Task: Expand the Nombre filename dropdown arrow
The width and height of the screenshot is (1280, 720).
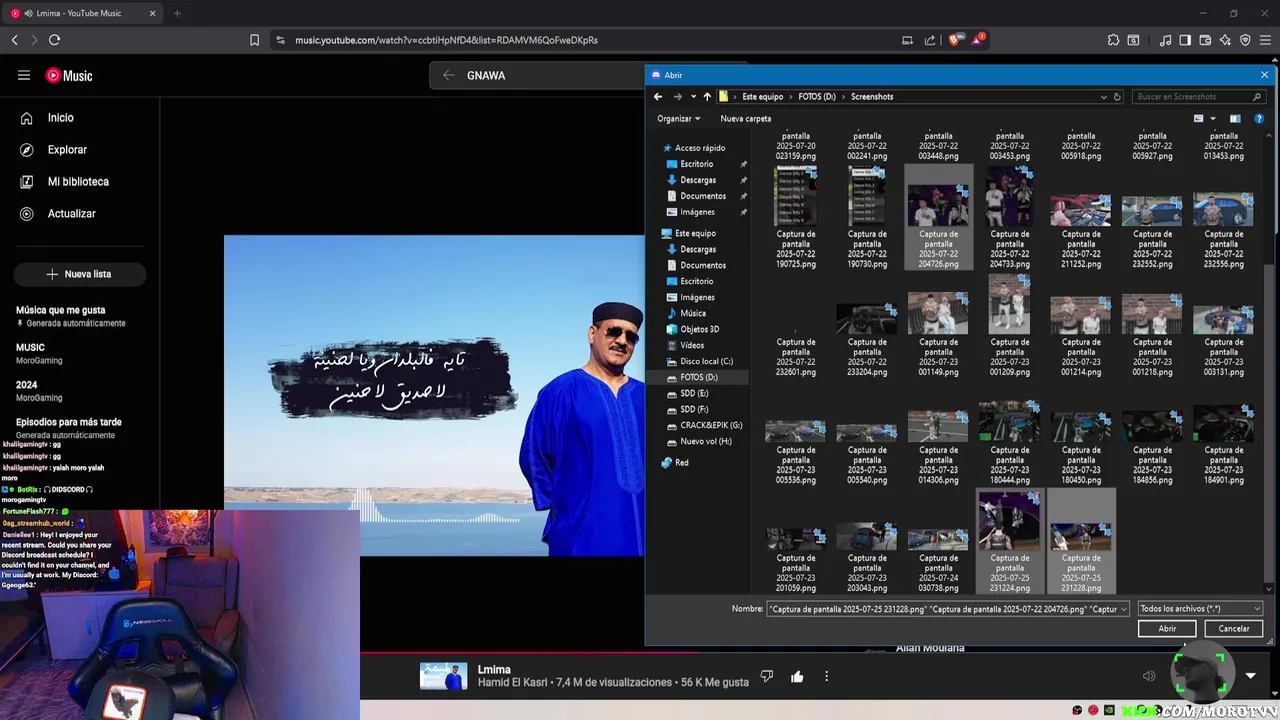Action: pyautogui.click(x=1124, y=609)
